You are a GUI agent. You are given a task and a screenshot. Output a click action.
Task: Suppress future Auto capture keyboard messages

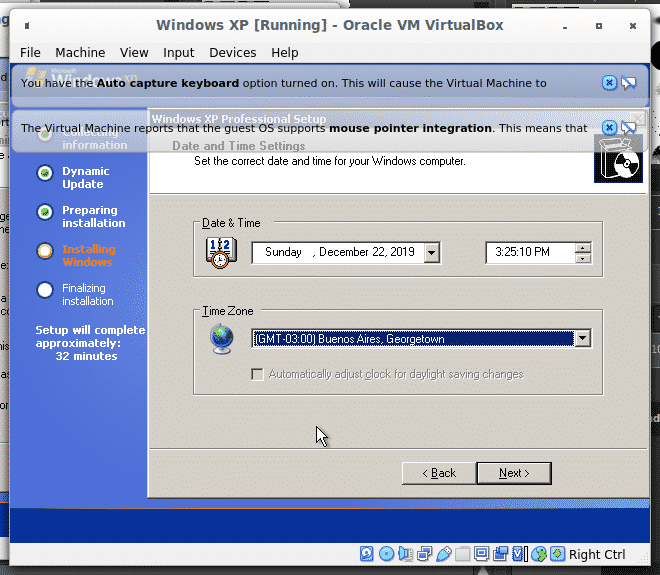[628, 83]
